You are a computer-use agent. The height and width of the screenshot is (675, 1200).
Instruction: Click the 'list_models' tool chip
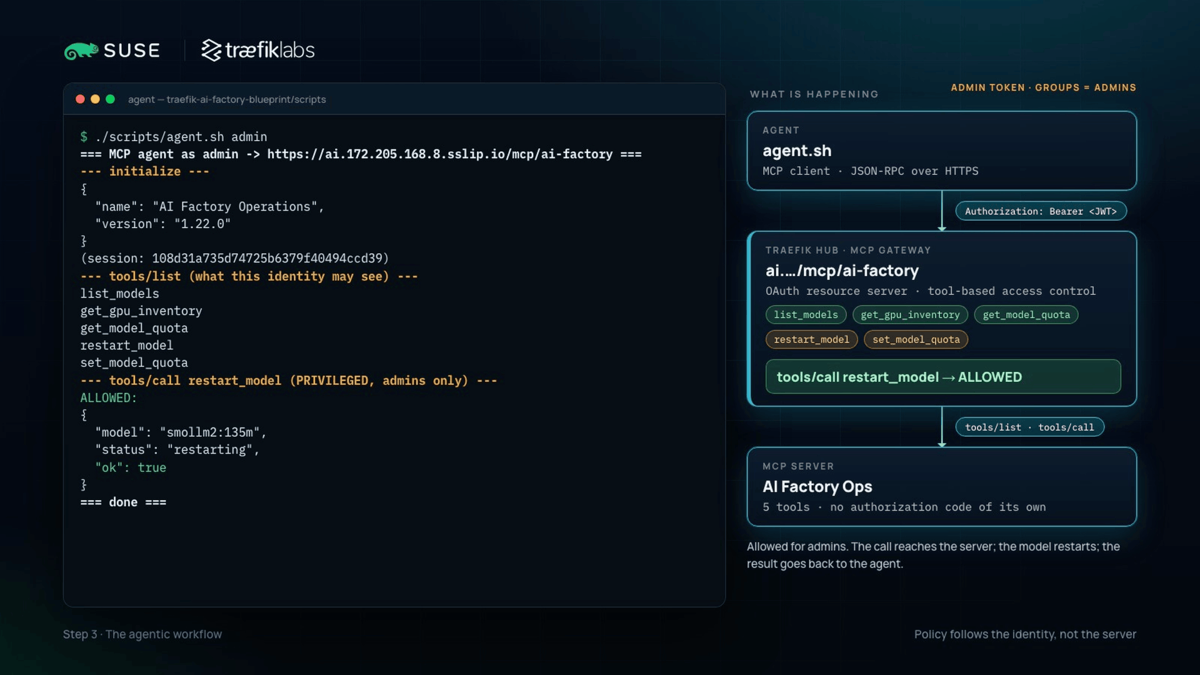806,315
